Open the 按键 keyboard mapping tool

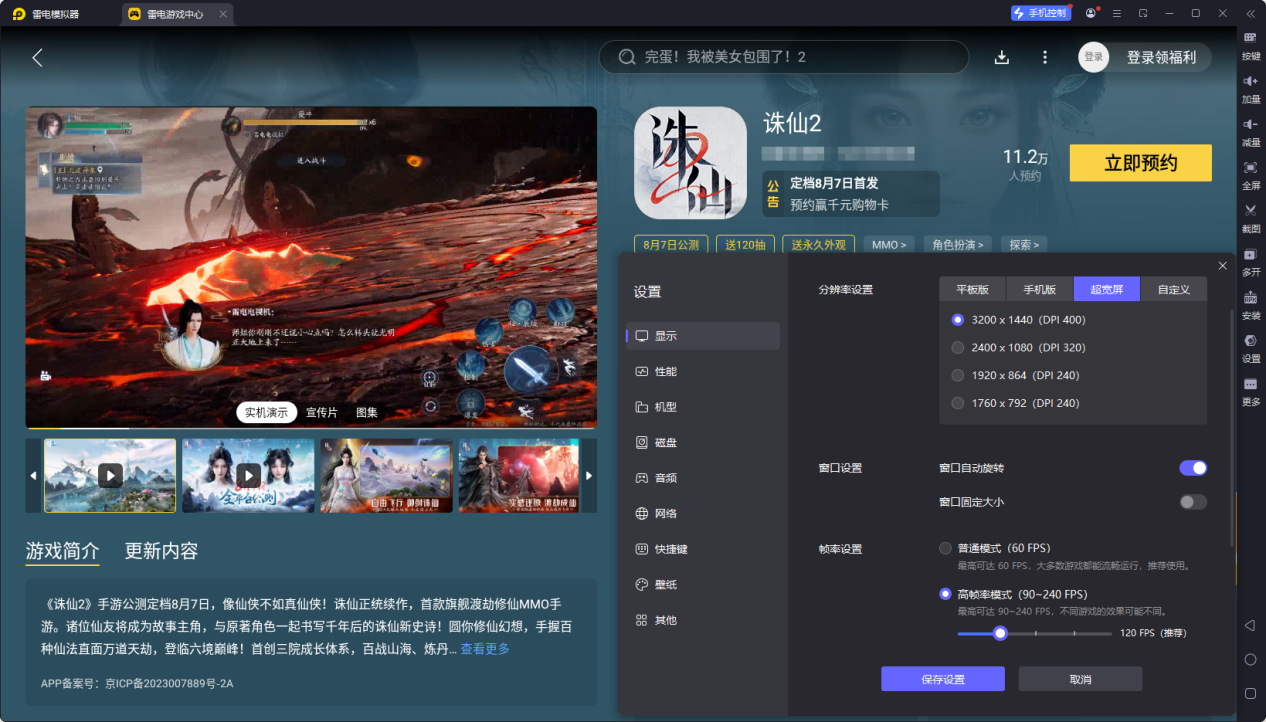tap(1250, 43)
